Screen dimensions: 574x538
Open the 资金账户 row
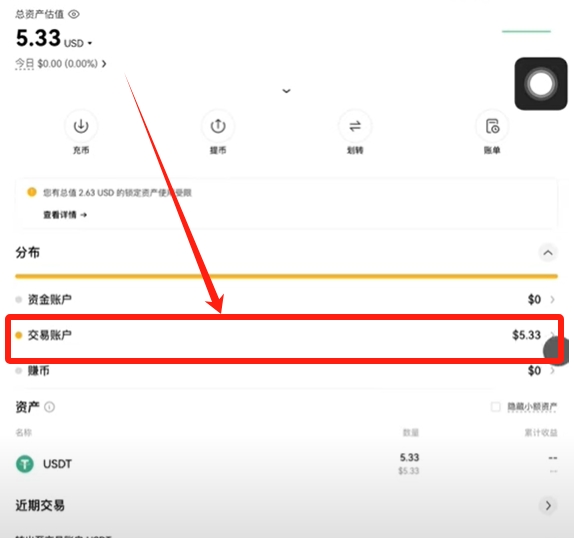[x=286, y=299]
